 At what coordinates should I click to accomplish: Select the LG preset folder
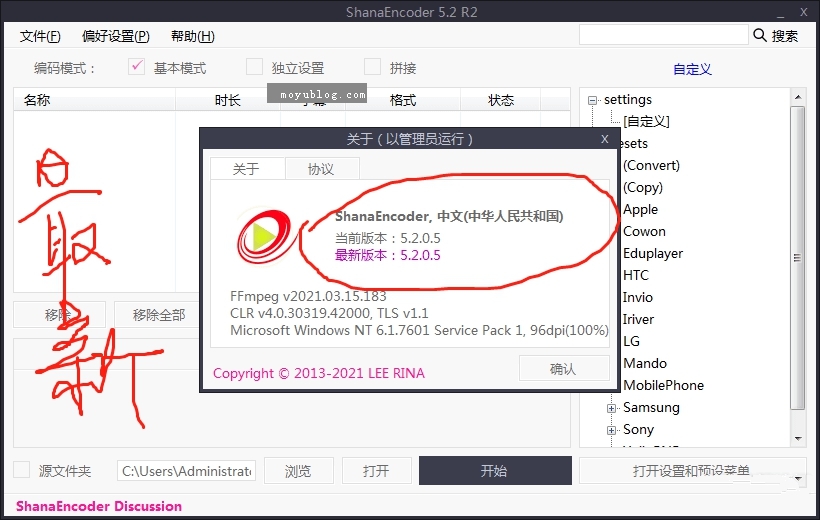[631, 341]
